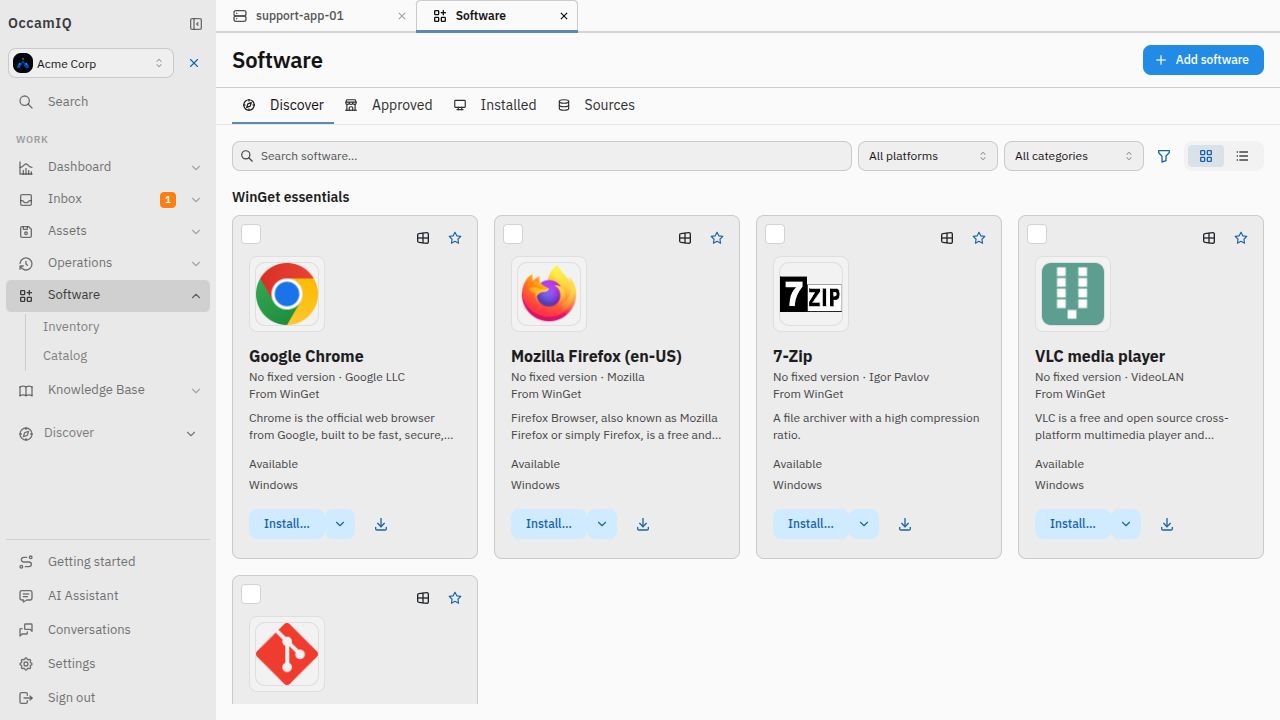
Task: Click the Search magnifier in sidebar
Action: point(26,102)
